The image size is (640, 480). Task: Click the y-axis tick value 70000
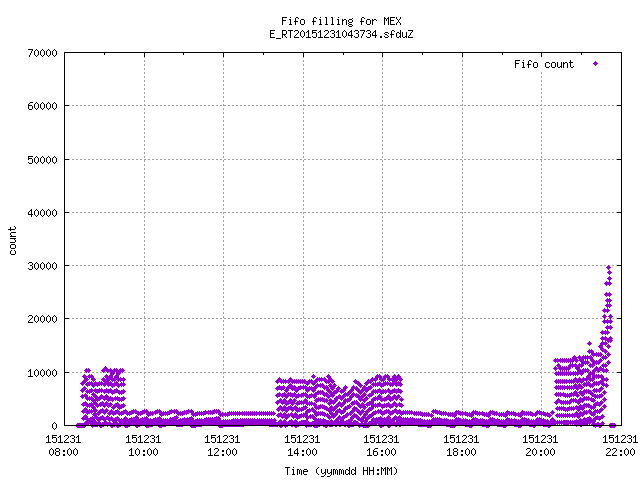point(42,53)
